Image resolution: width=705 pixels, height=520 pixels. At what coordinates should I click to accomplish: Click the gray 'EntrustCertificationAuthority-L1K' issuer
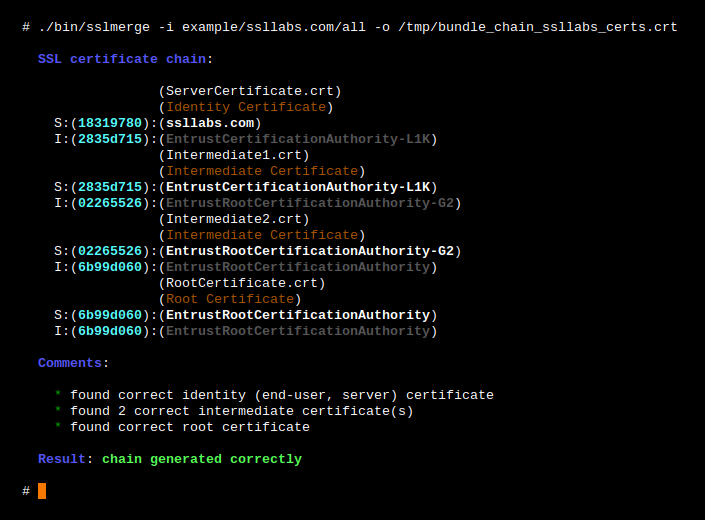point(298,139)
